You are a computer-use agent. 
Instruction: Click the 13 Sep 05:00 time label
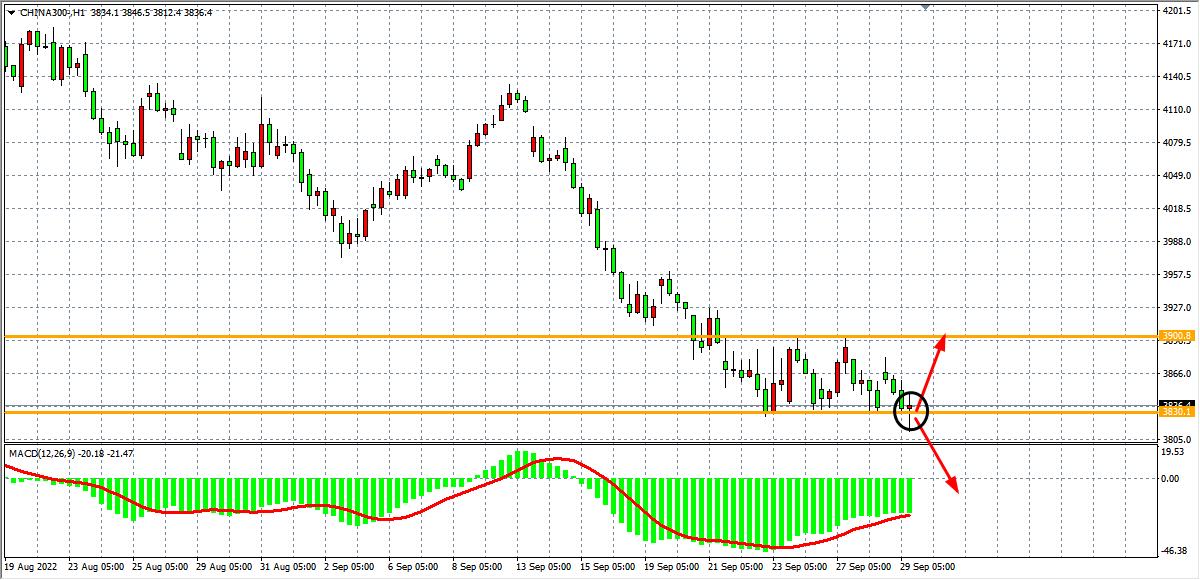(x=543, y=566)
